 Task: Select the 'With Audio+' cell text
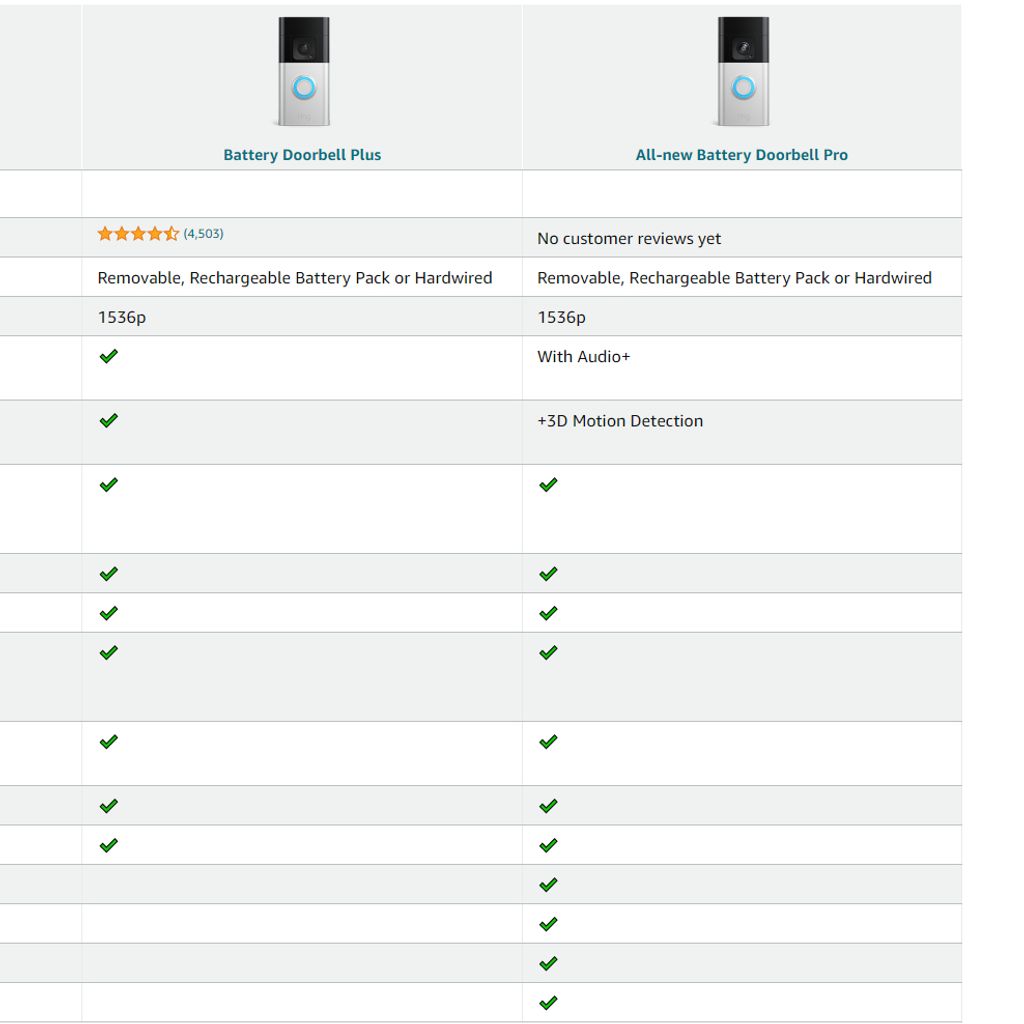(x=584, y=357)
